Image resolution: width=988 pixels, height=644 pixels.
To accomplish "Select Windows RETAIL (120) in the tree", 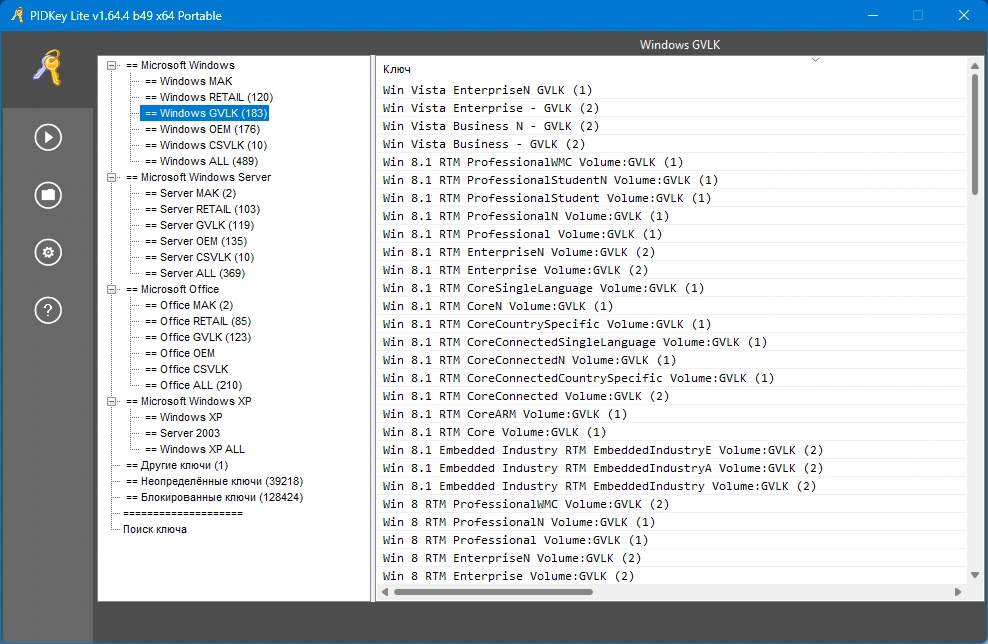I will point(209,97).
